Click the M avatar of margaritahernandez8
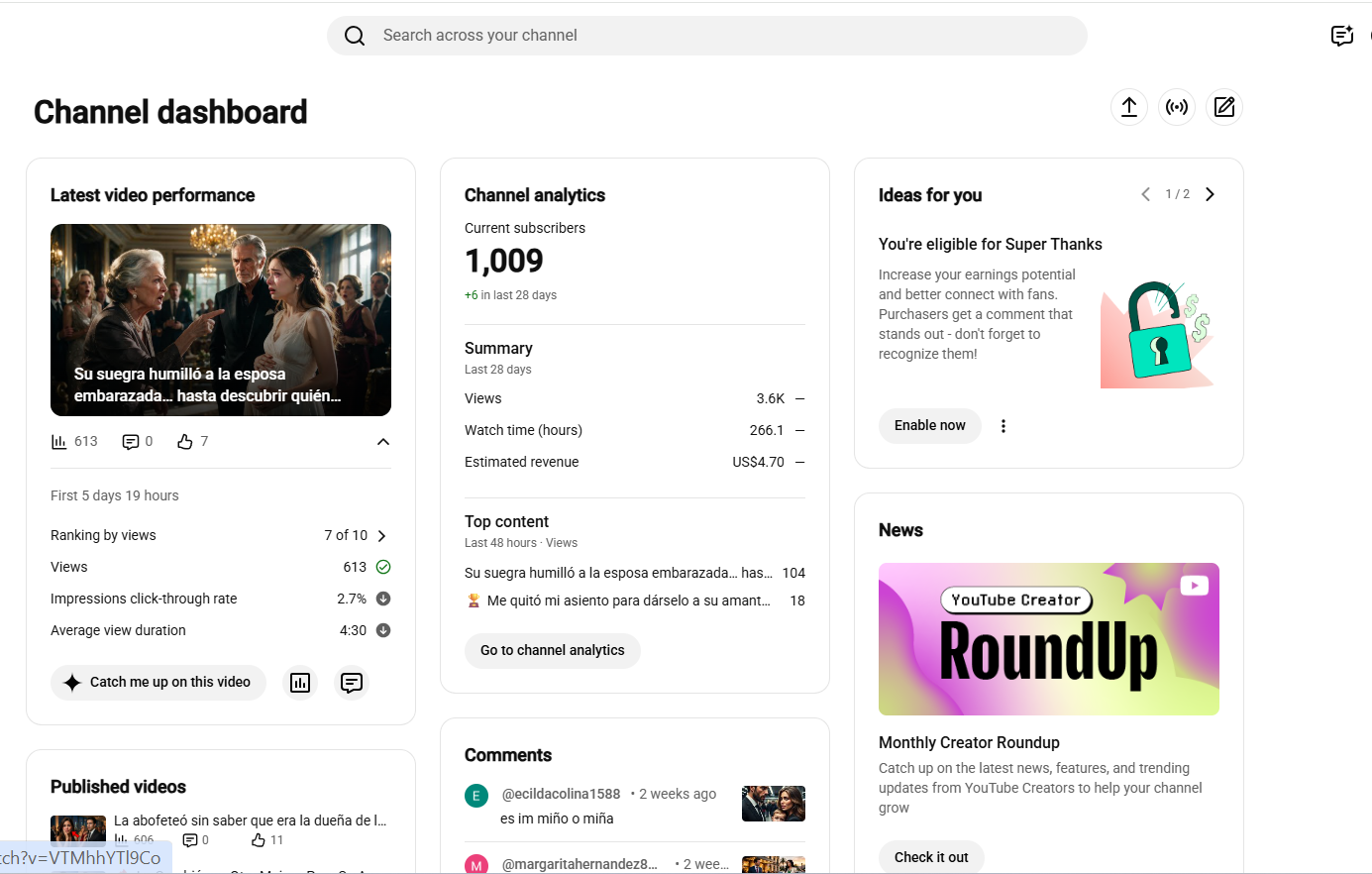 476,864
